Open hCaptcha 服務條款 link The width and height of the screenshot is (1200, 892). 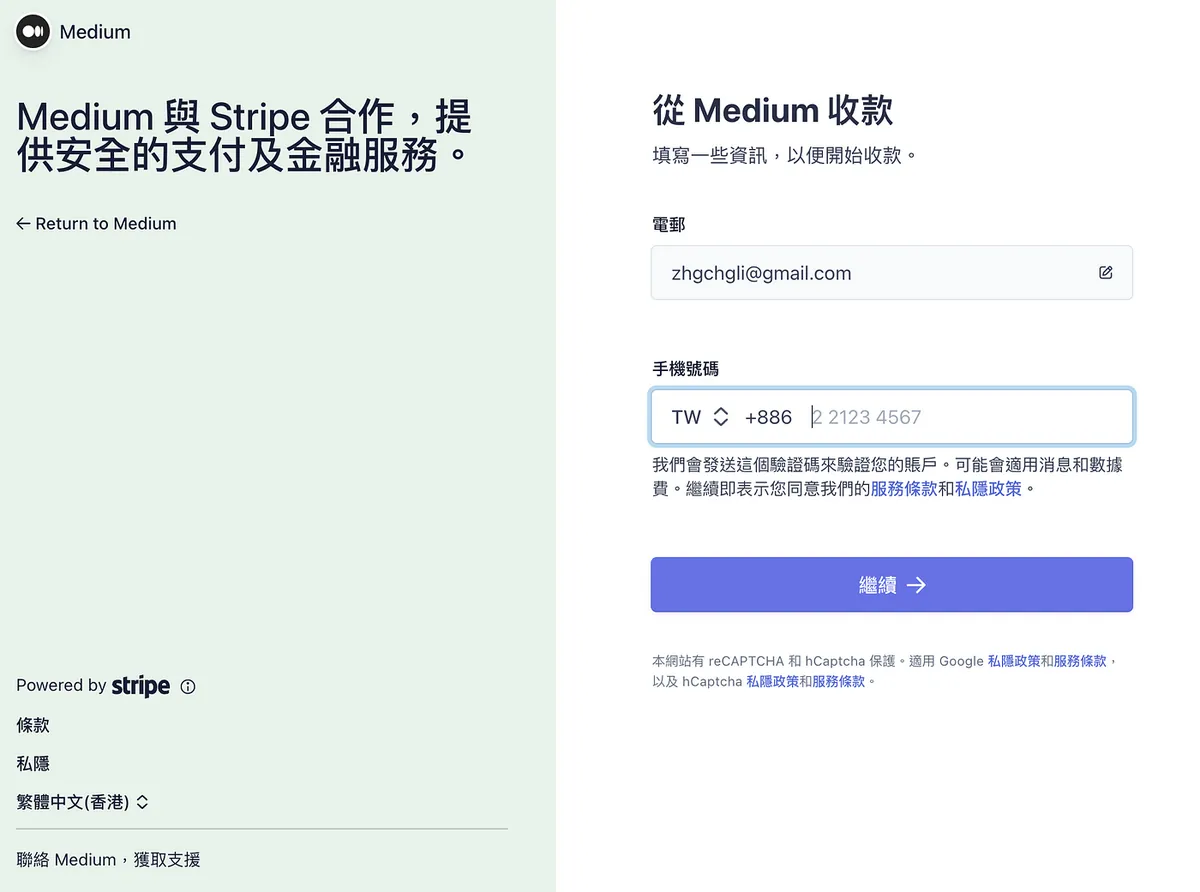tap(838, 681)
